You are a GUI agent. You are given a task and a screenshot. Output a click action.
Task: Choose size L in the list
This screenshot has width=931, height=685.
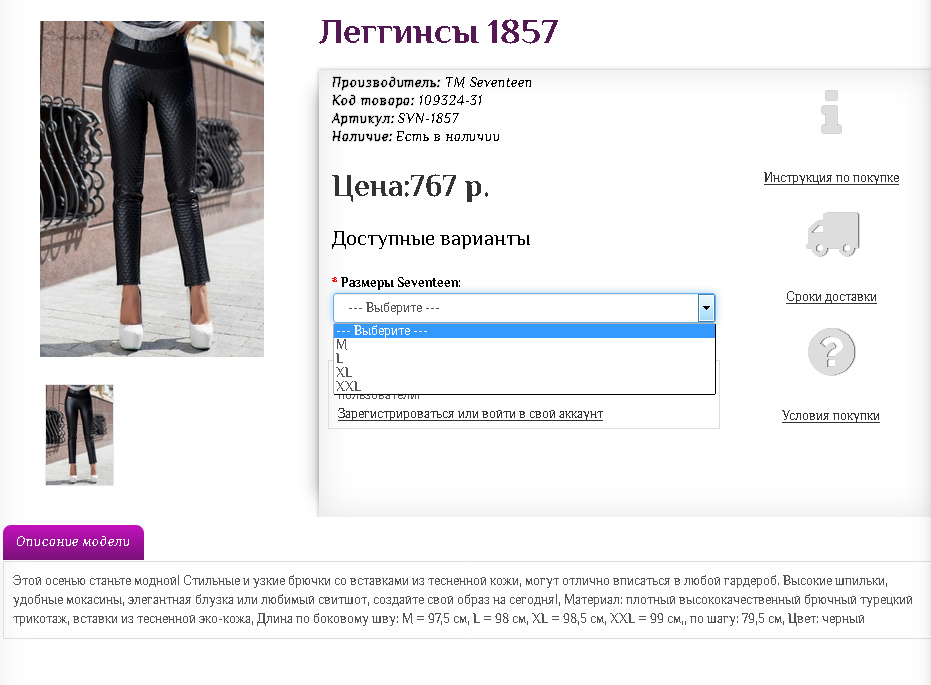coord(524,359)
